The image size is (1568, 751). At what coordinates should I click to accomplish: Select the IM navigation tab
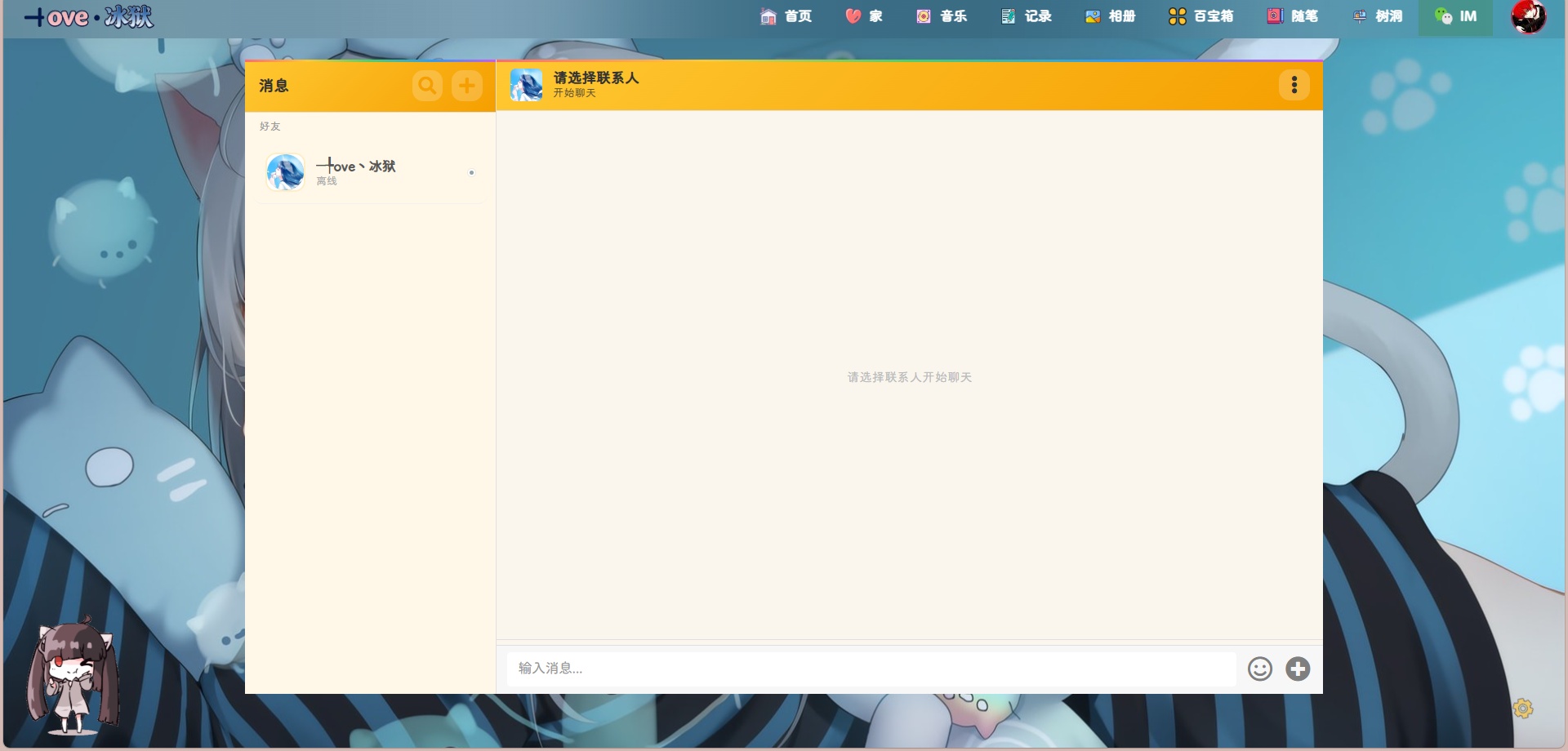coord(1455,16)
